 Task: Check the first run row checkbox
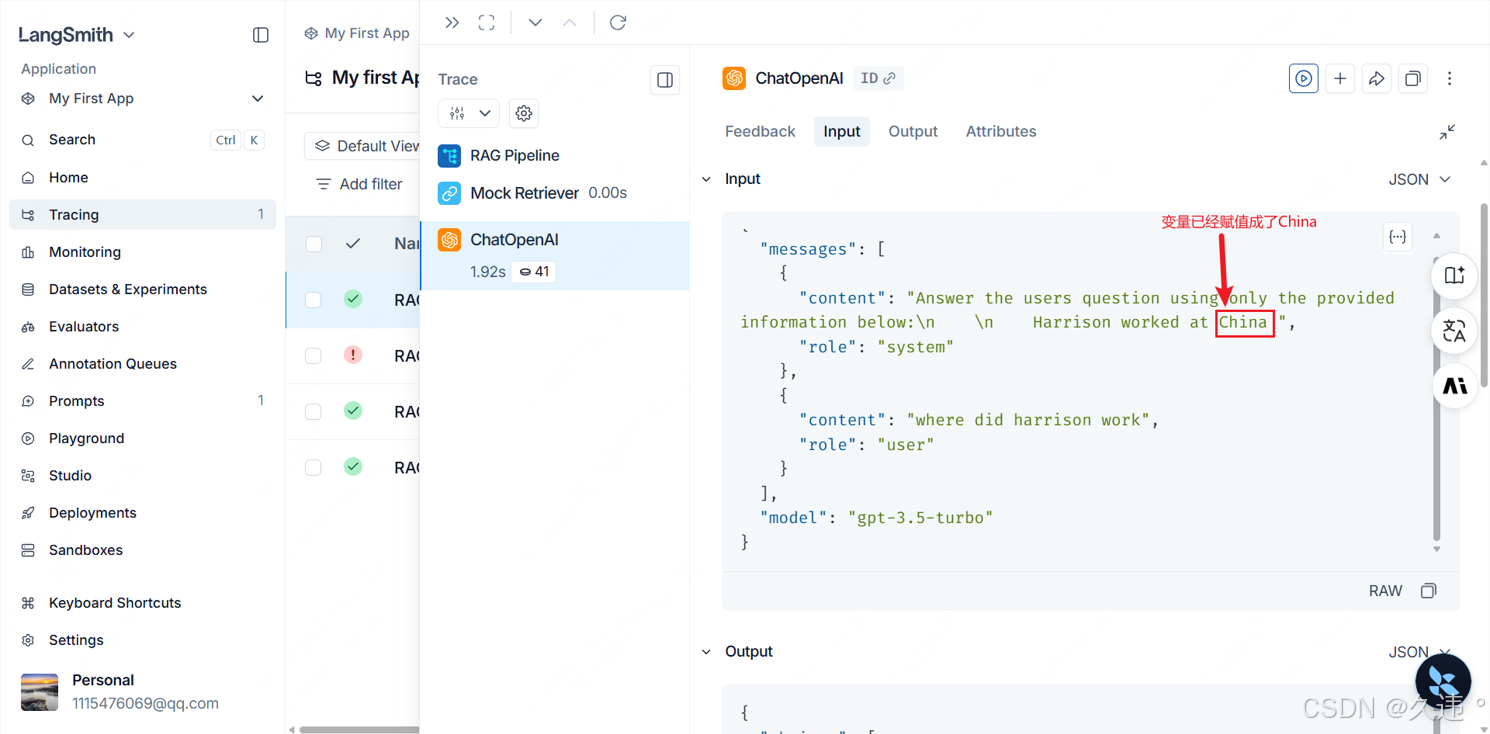314,300
